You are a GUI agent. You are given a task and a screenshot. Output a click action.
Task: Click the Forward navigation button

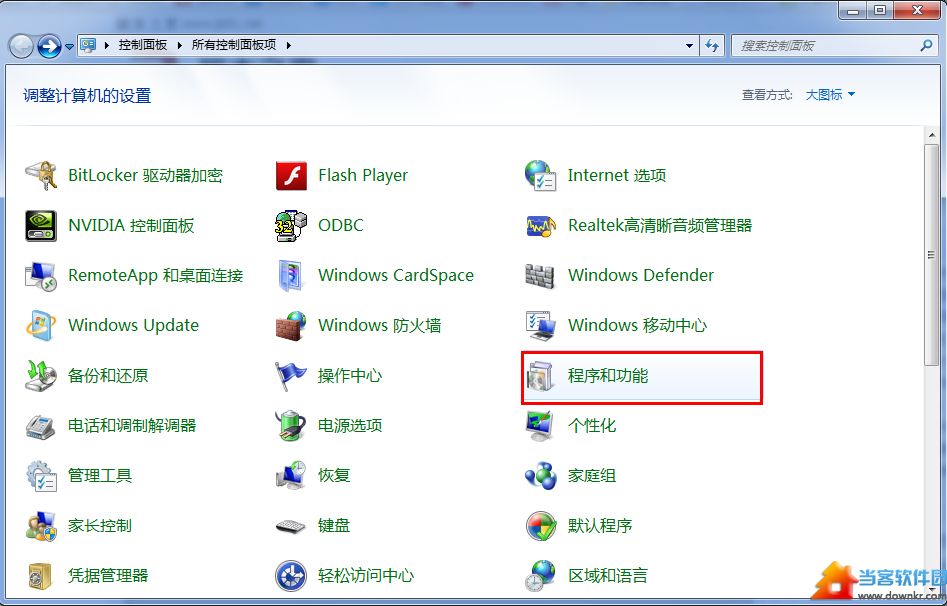click(50, 47)
